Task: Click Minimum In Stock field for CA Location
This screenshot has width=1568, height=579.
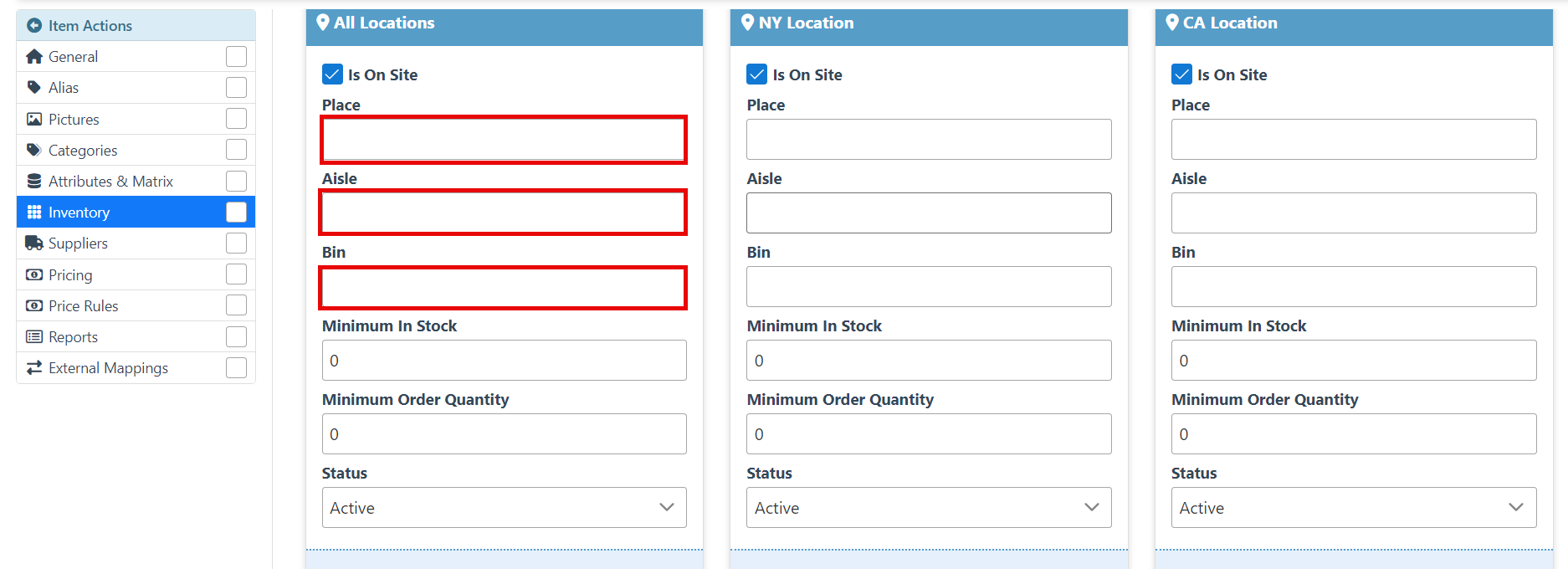Action: (1353, 361)
